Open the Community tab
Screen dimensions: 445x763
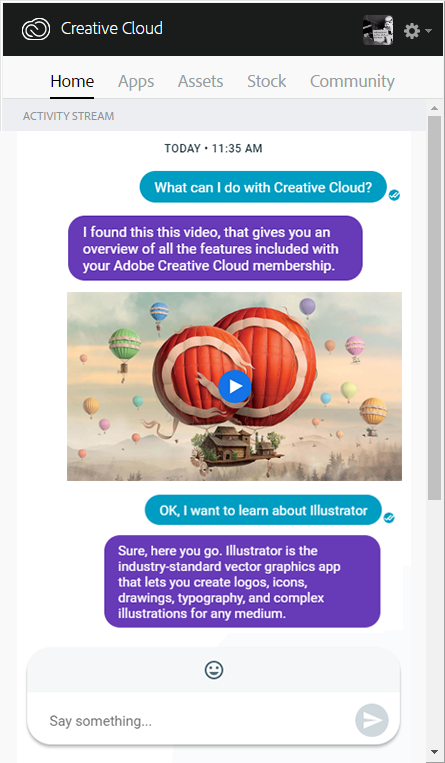pyautogui.click(x=352, y=81)
